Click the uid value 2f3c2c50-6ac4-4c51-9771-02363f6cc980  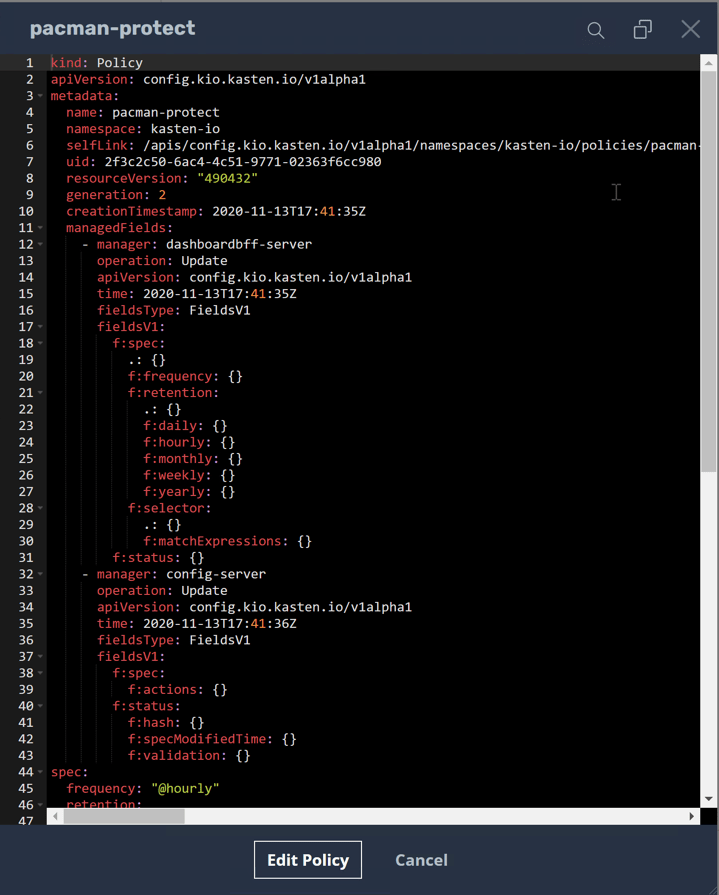tap(243, 162)
